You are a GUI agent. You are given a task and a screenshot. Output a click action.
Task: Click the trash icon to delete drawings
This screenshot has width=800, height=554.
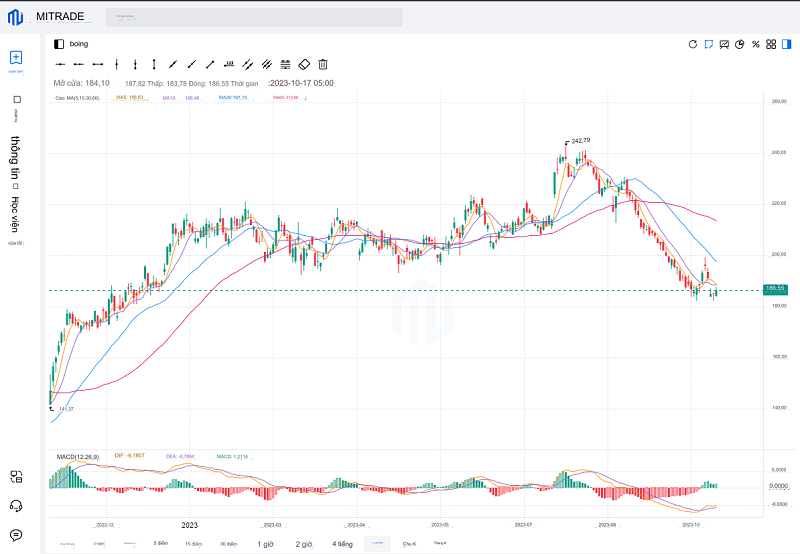pos(323,64)
